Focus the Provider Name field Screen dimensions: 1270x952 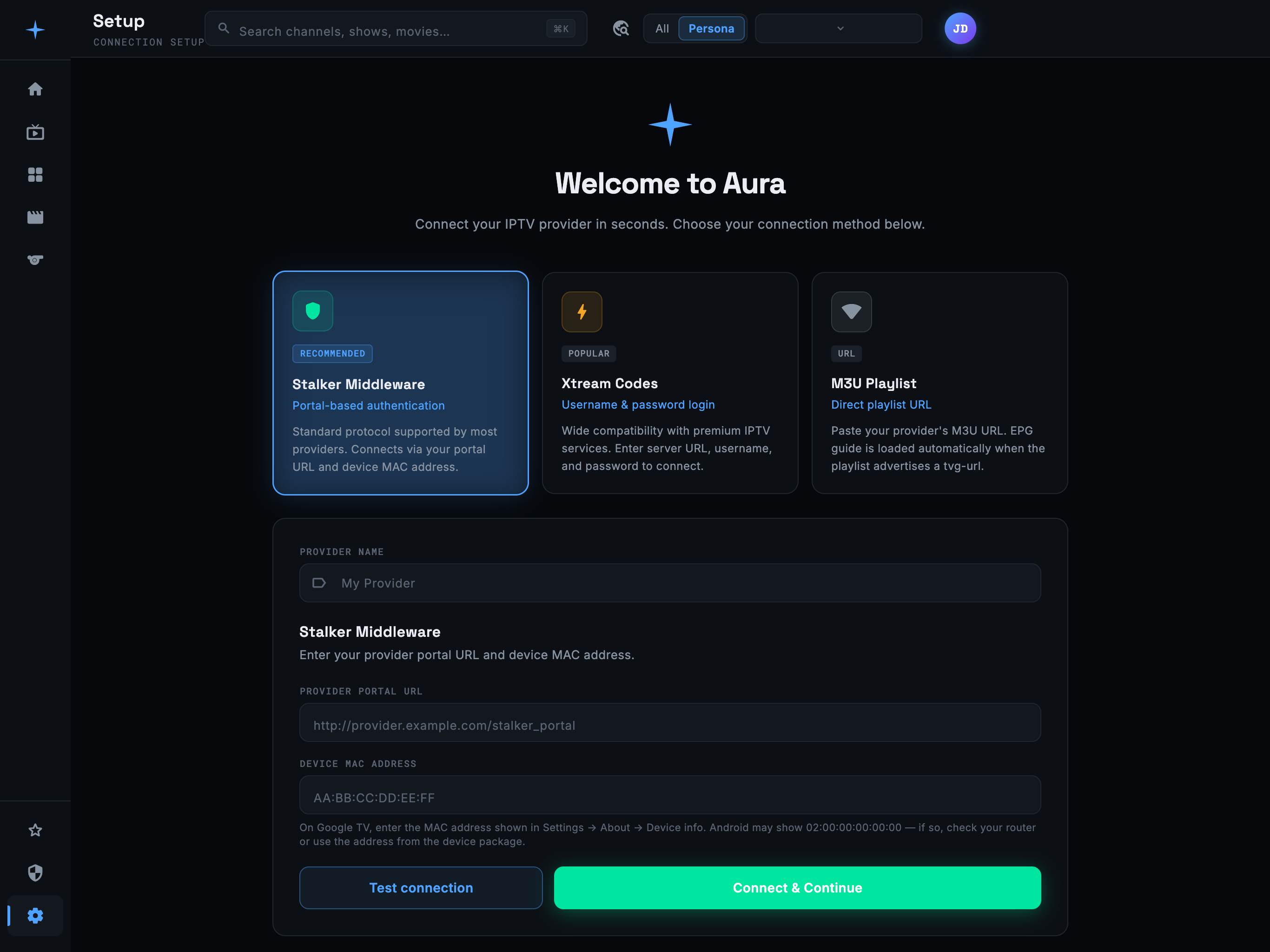[669, 583]
